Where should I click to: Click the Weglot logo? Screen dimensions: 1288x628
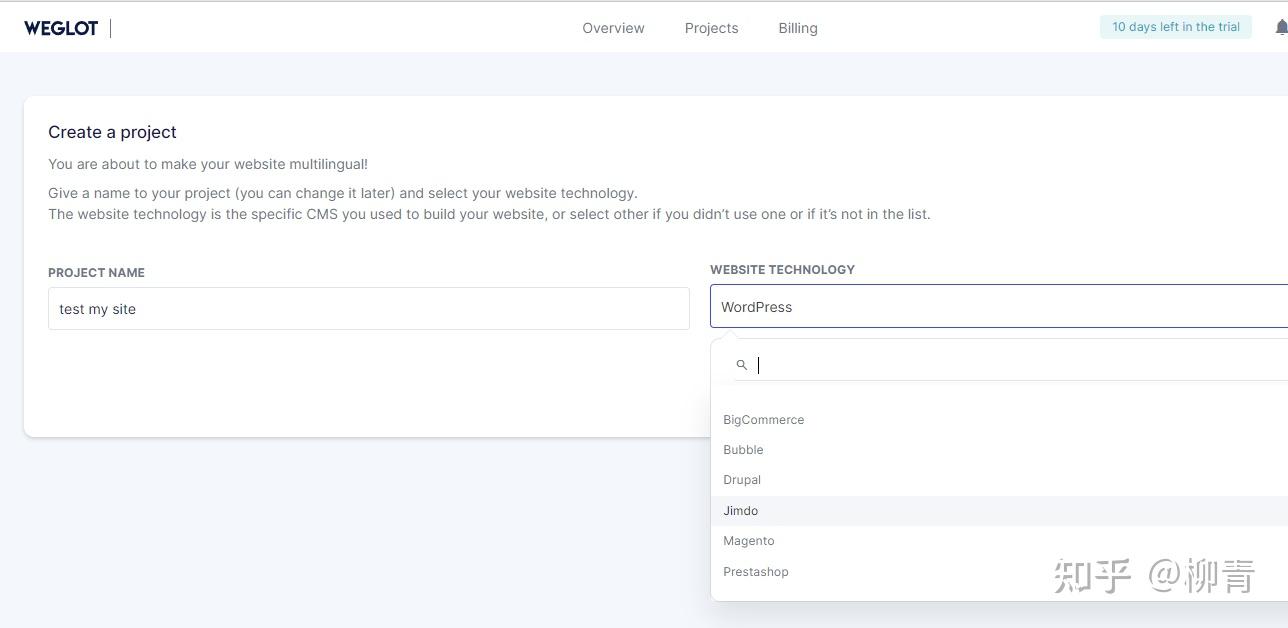[x=61, y=28]
